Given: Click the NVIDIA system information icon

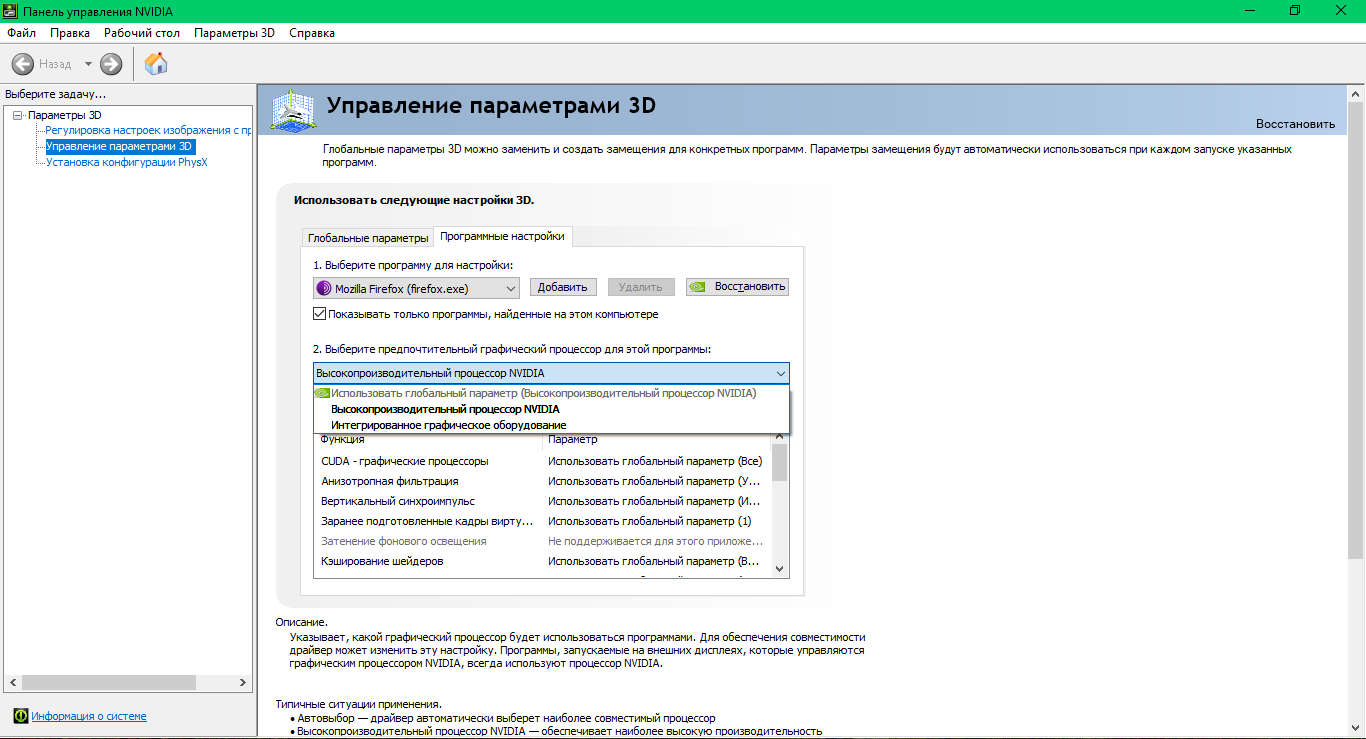Looking at the screenshot, I should click(x=20, y=716).
